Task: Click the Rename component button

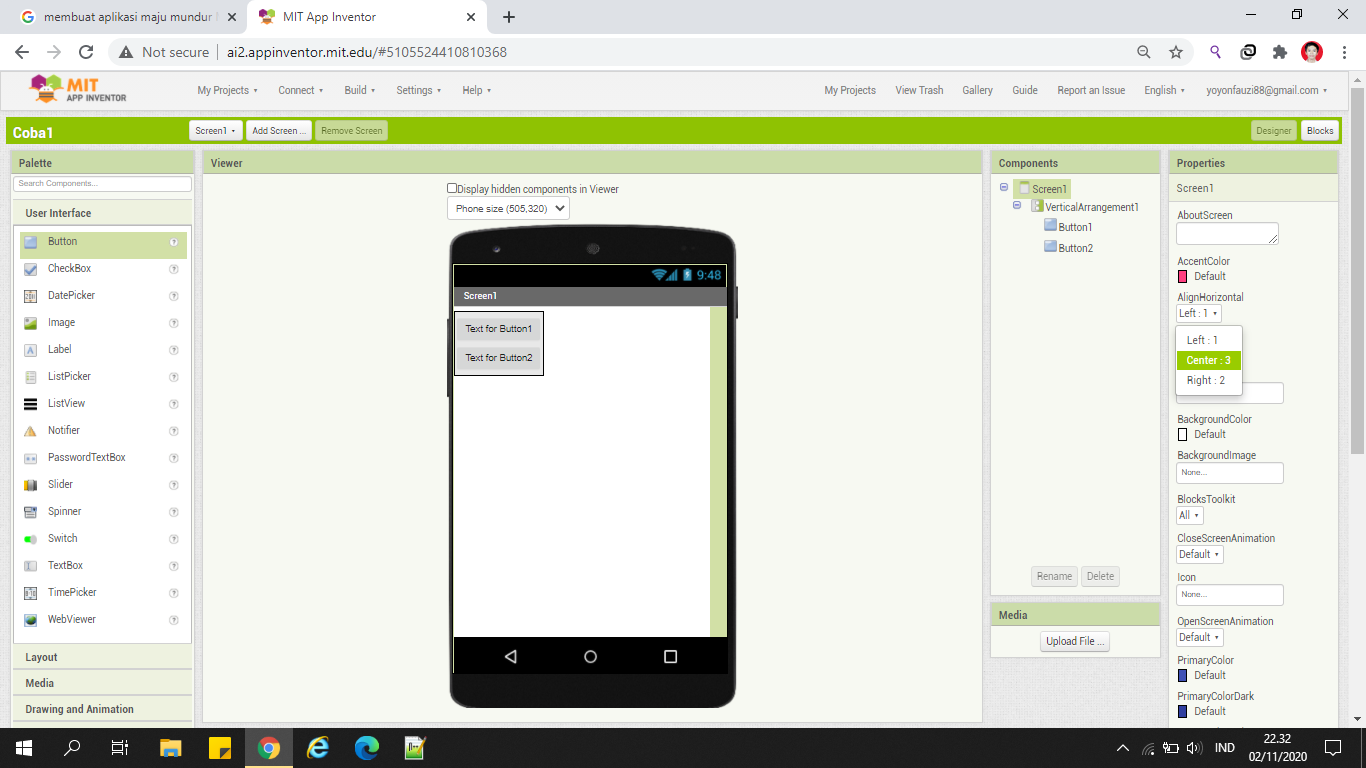Action: point(1054,576)
